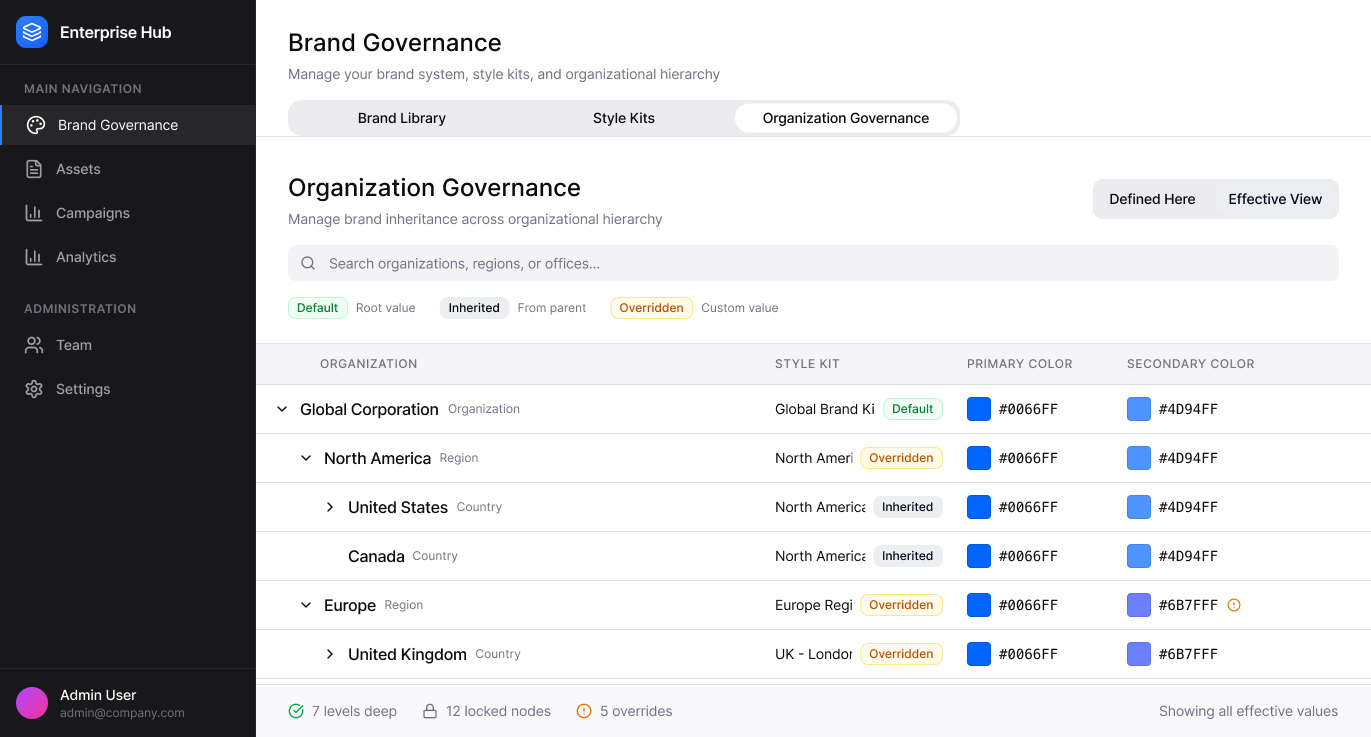Click the Inherited legend badge
This screenshot has width=1371, height=737.
474,308
